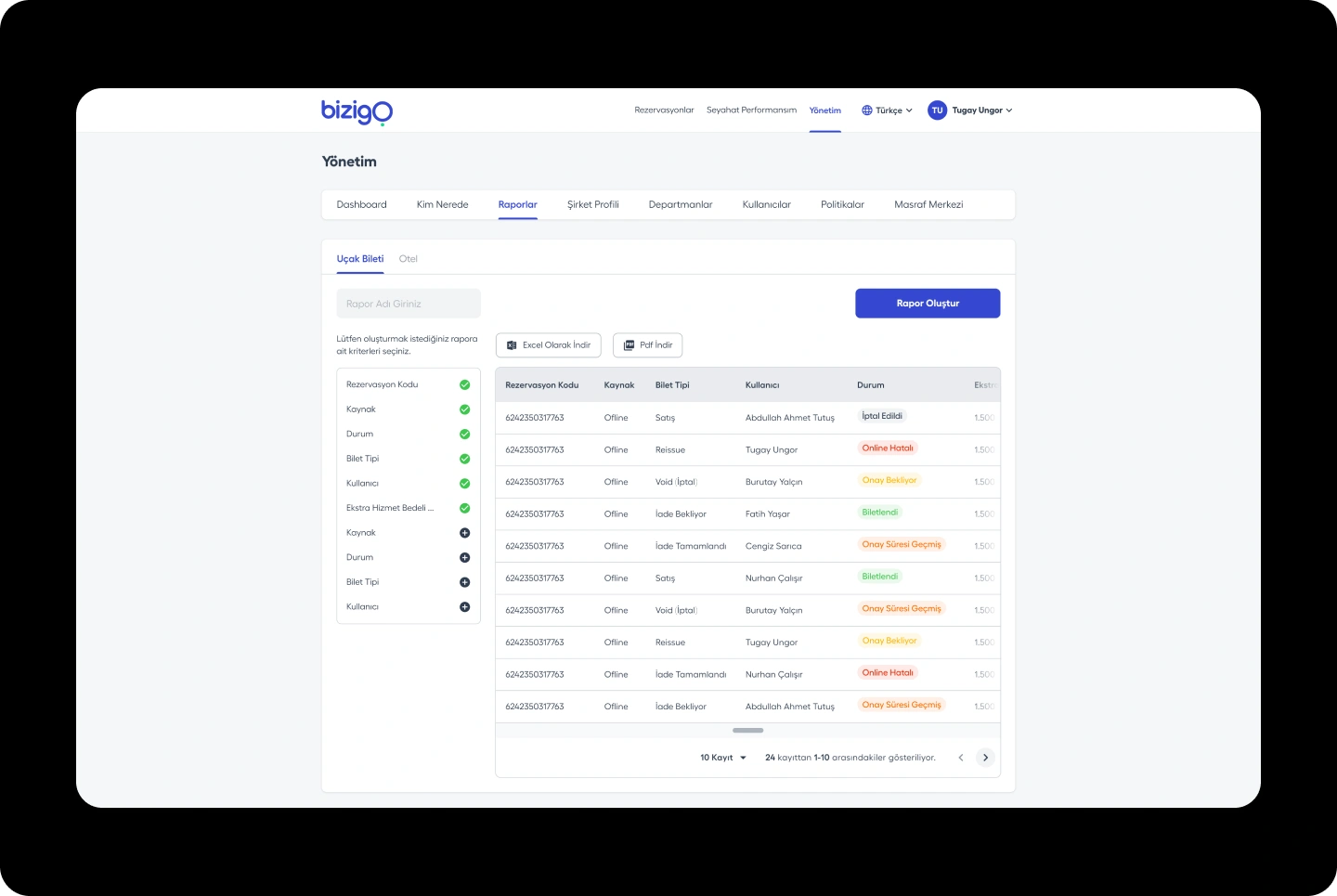1337x896 pixels.
Task: Open the Departmanlar tab
Action: coord(681,204)
